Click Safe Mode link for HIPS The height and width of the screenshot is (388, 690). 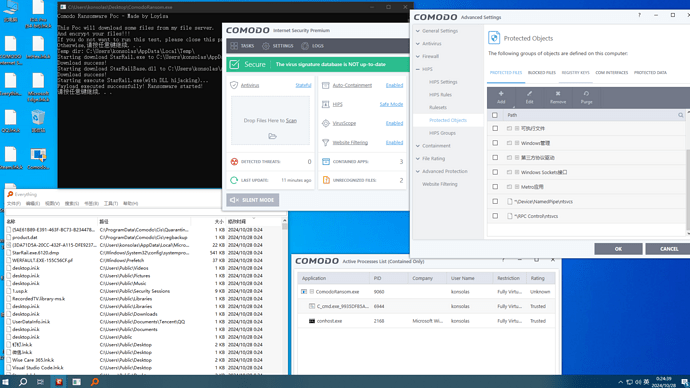[x=391, y=104]
